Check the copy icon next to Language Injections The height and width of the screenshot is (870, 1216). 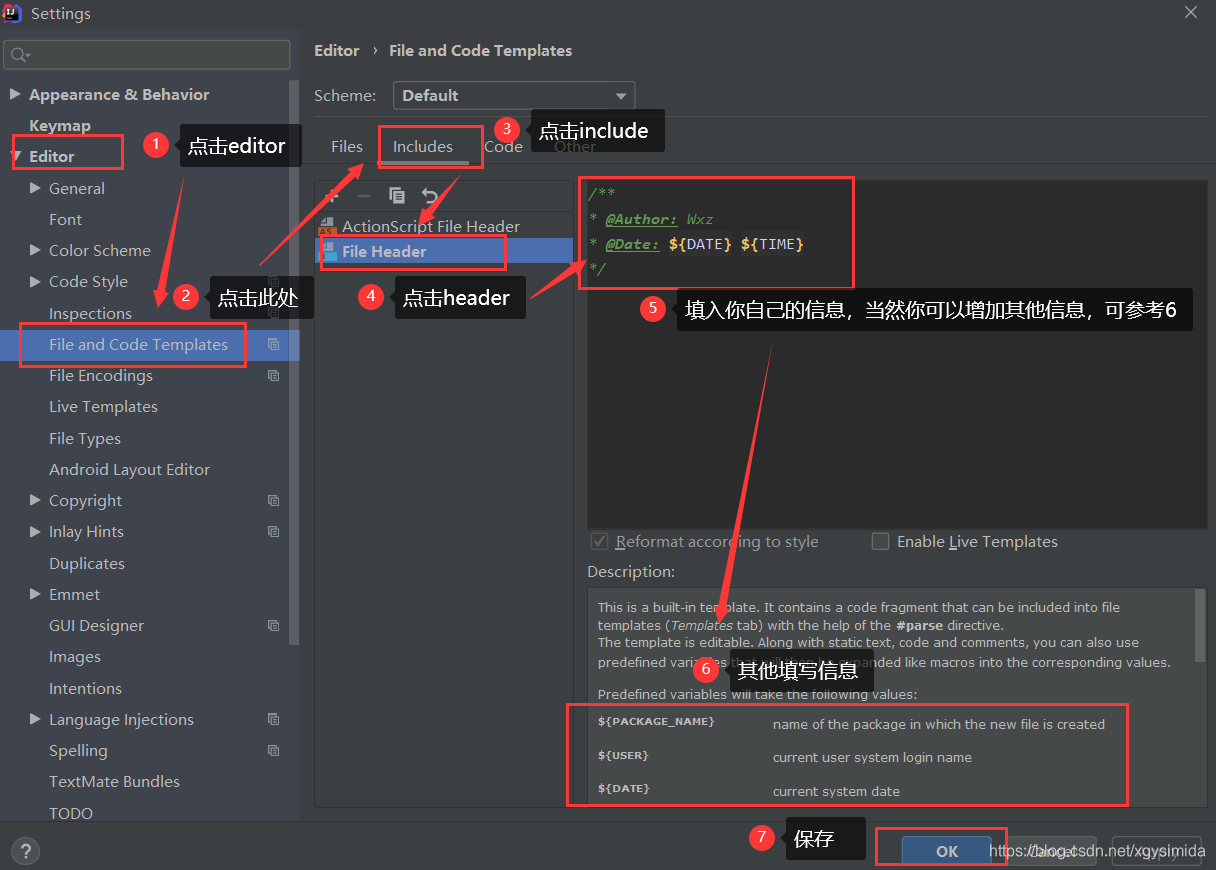tap(273, 719)
